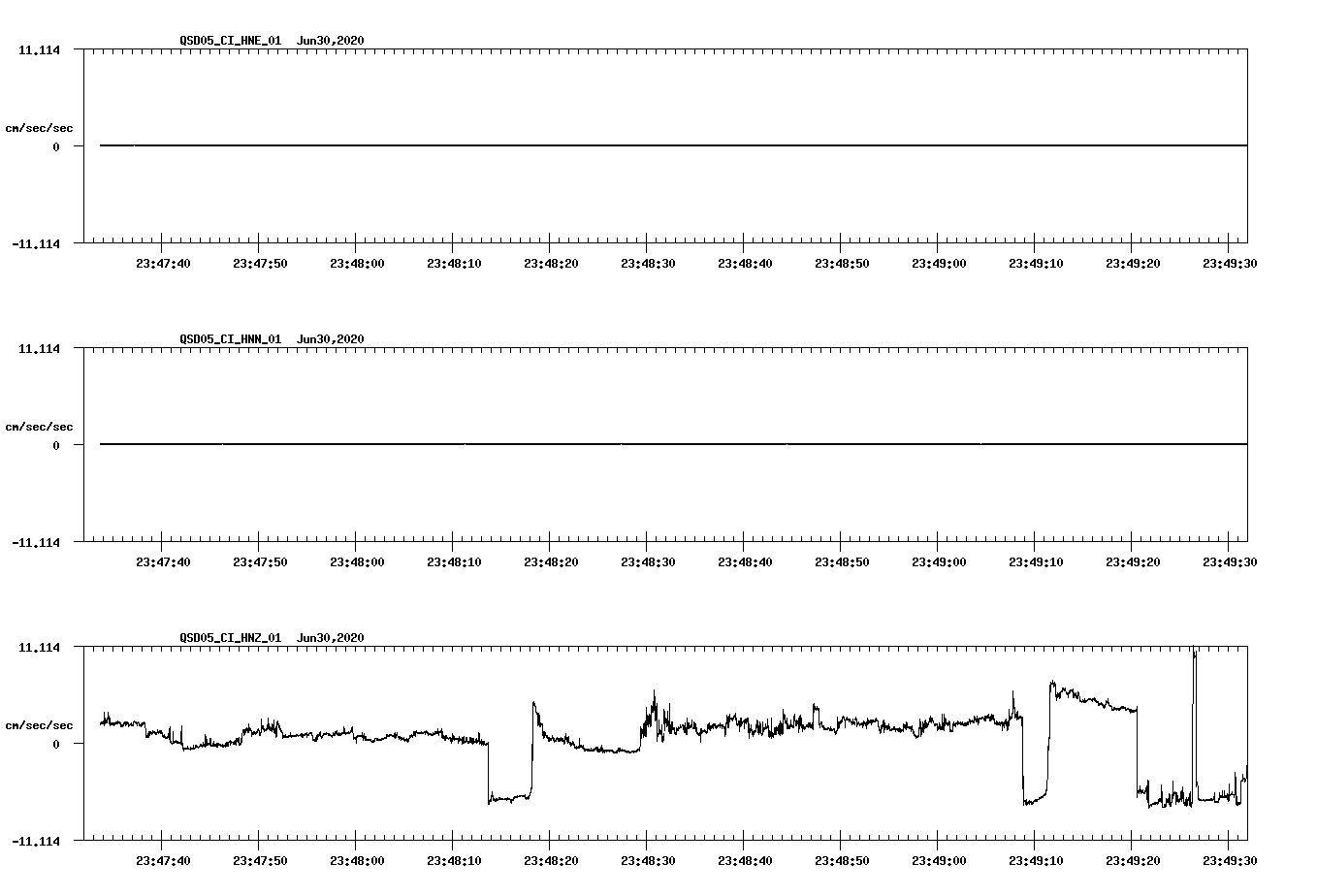Click 23:48:30 time label under HNE plot
Viewport: 1317px width, 896px height.
[648, 263]
